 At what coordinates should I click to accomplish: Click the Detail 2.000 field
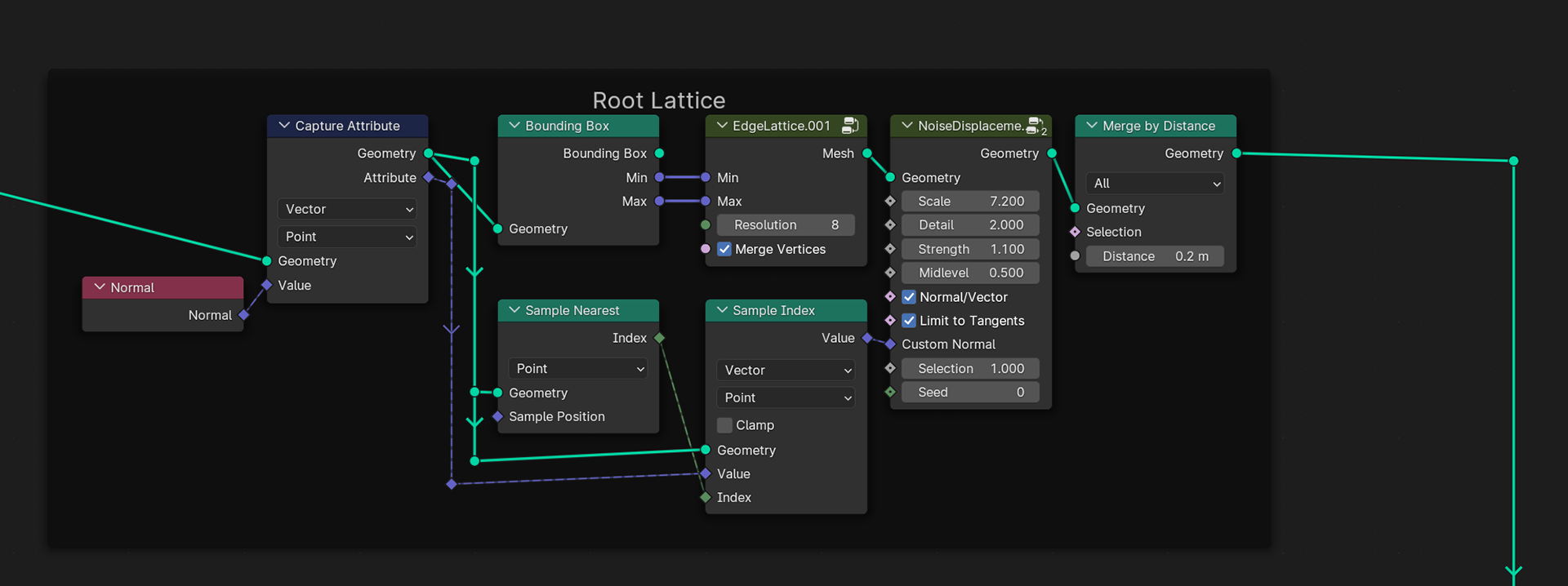coord(970,224)
